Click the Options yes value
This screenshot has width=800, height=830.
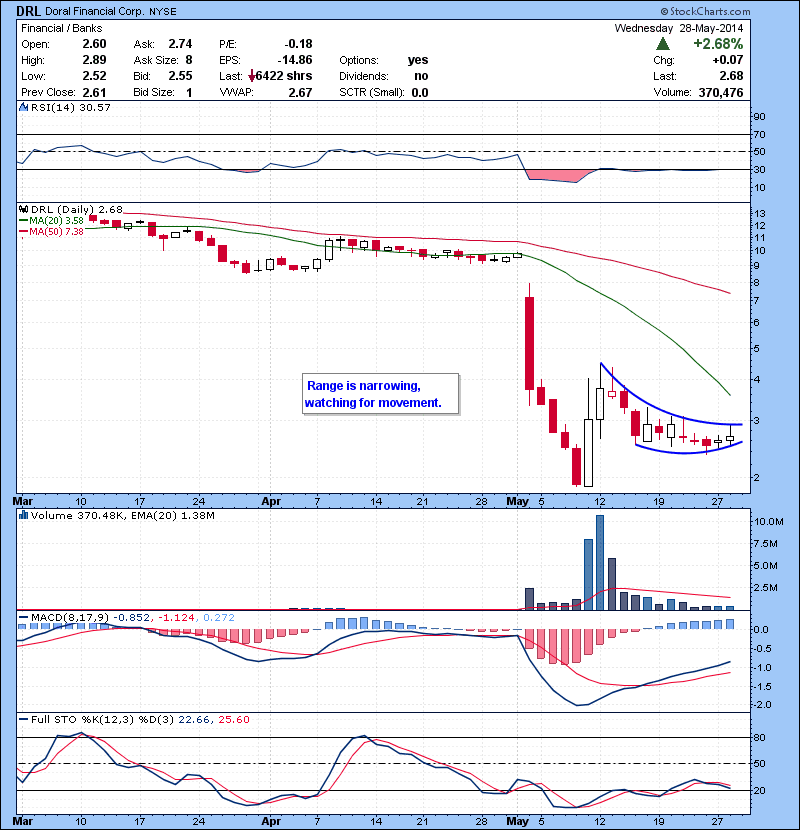point(418,60)
